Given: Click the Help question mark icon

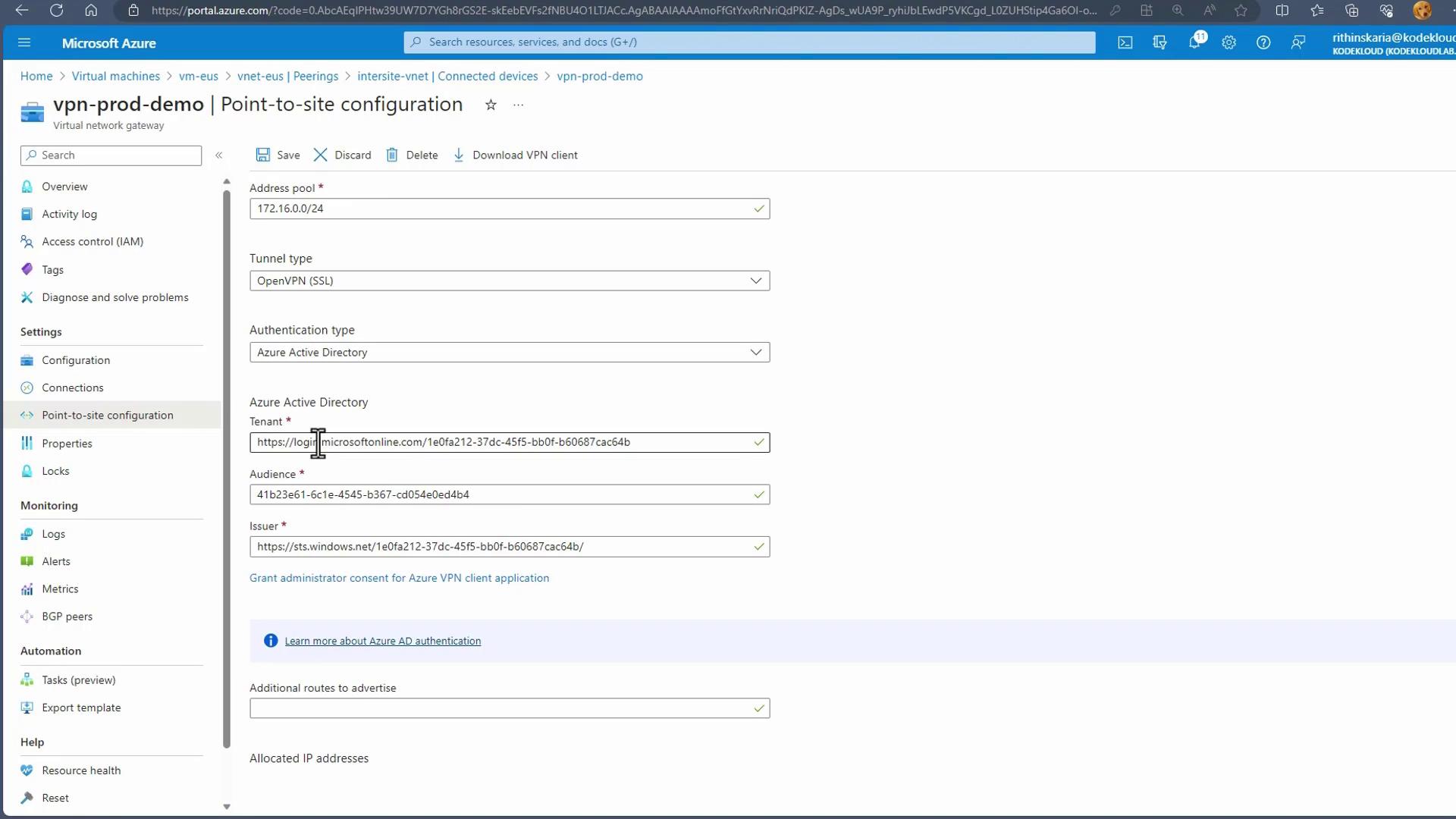Looking at the screenshot, I should (1263, 42).
